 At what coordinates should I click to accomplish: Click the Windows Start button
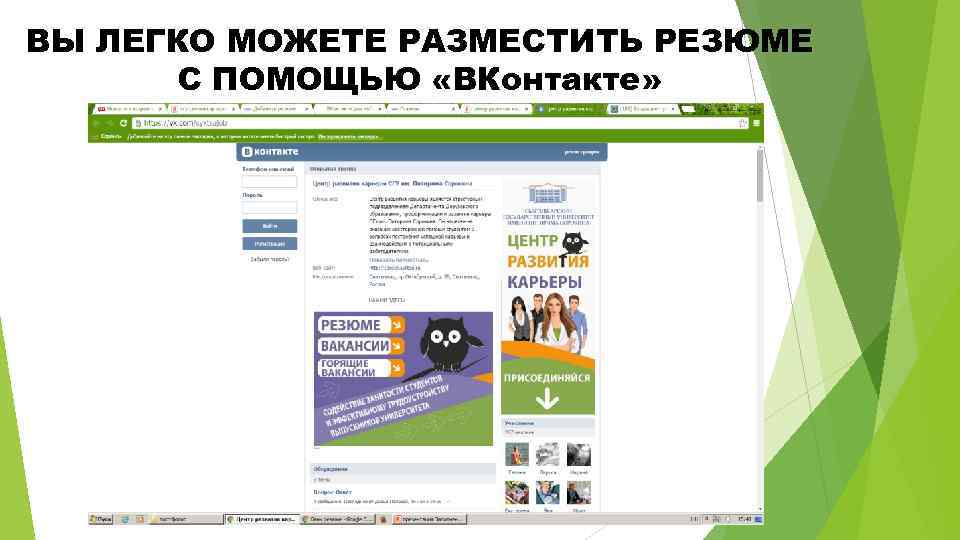coord(101,519)
